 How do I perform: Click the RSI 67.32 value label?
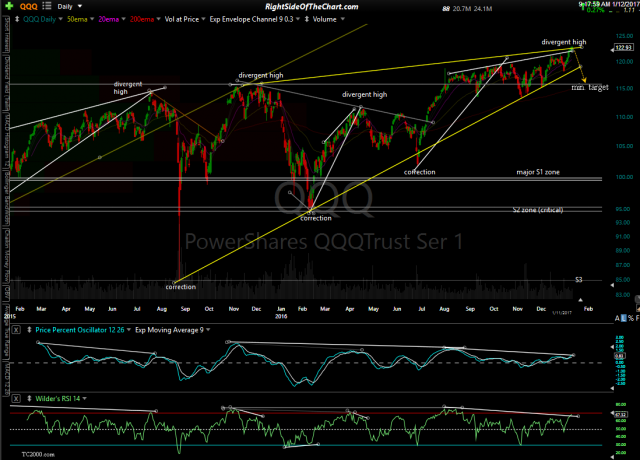pos(620,413)
